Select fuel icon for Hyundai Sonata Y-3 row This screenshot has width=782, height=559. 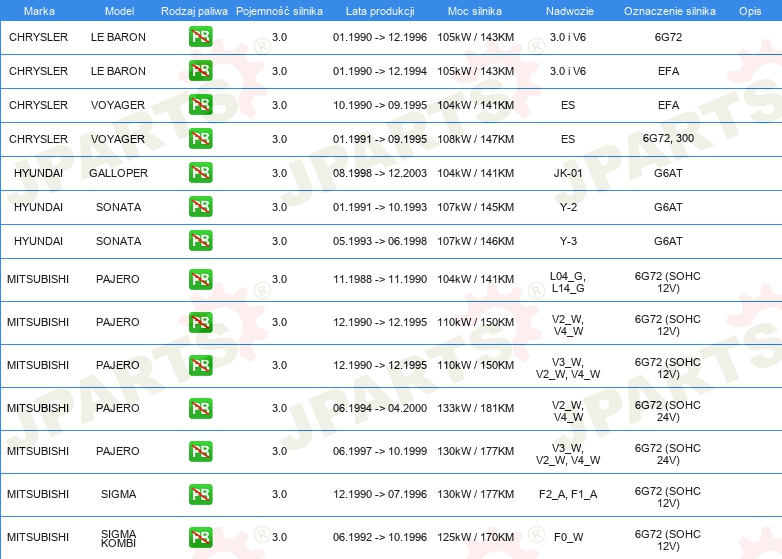[200, 241]
